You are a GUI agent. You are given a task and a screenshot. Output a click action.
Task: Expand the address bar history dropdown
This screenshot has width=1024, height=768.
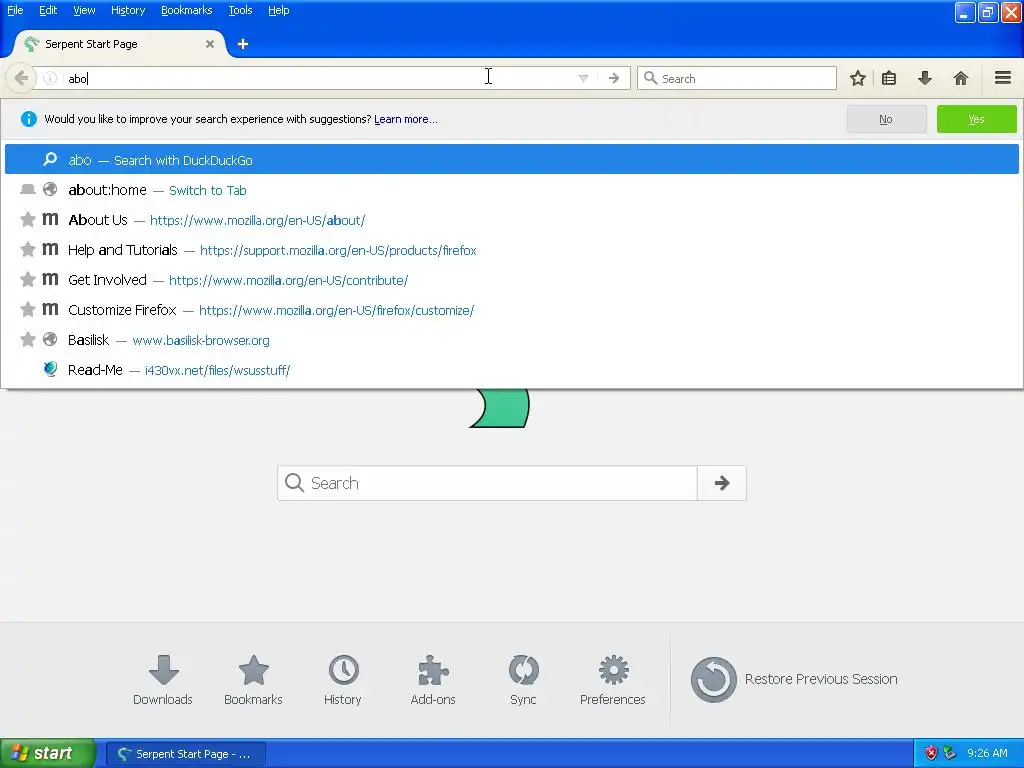click(x=583, y=78)
